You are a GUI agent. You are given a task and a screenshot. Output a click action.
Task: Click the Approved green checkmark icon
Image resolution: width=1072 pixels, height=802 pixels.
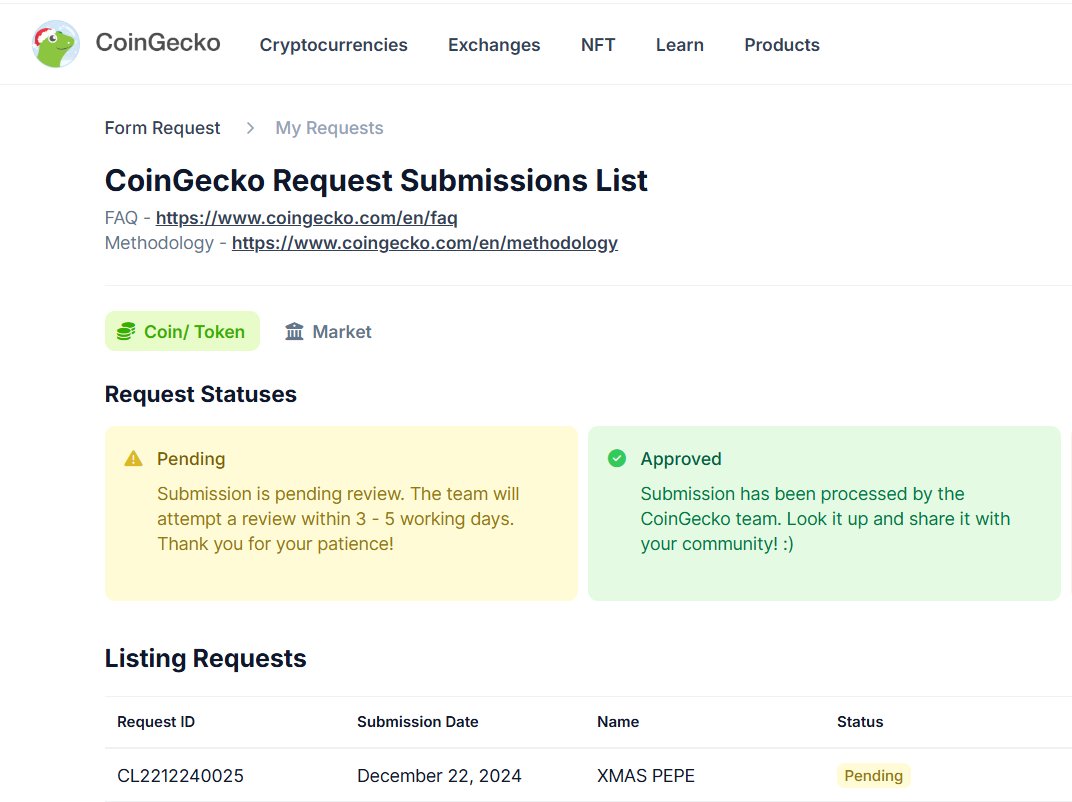click(617, 458)
